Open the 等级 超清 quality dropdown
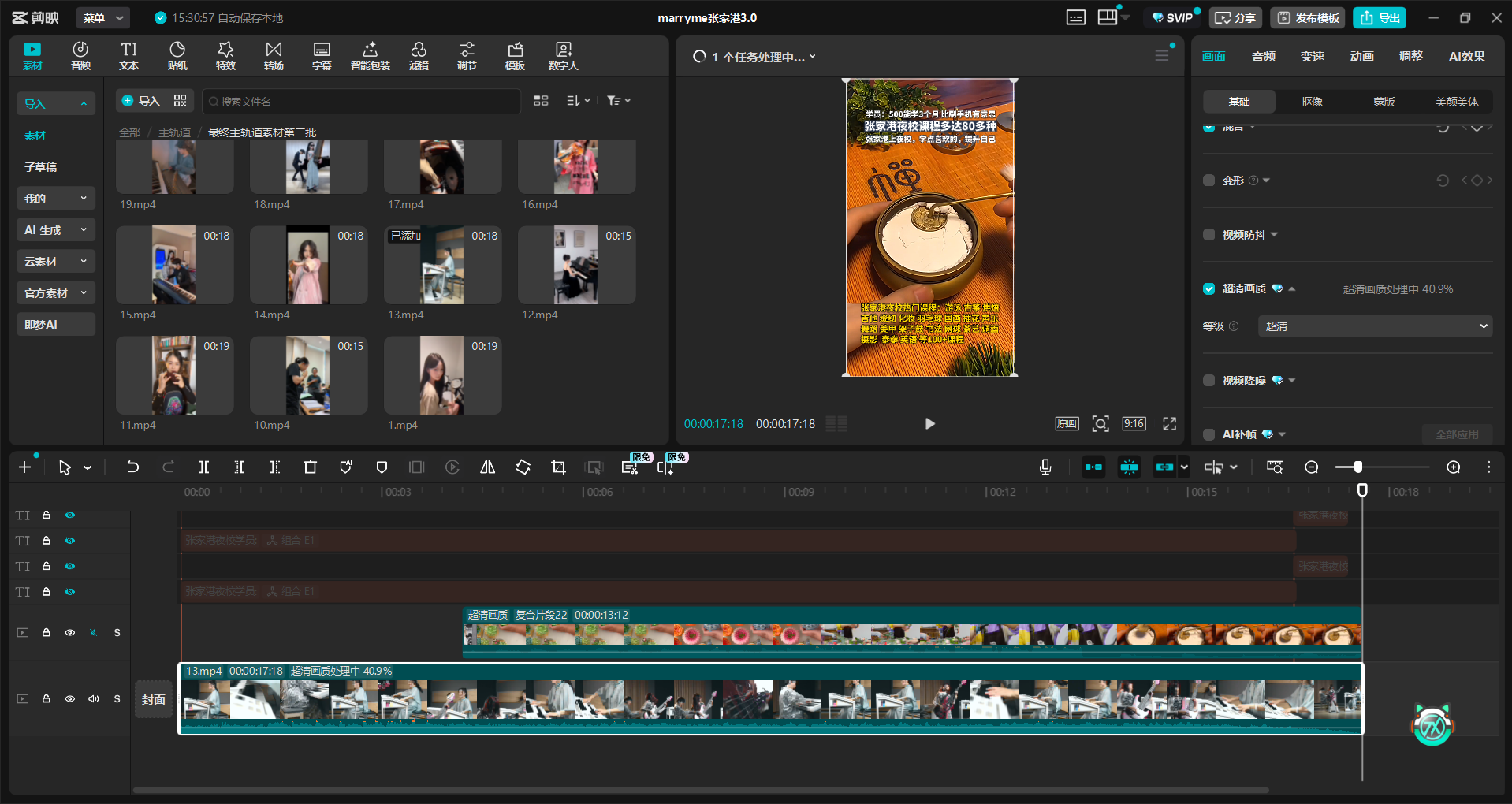Viewport: 1512px width, 804px height. [x=1375, y=326]
